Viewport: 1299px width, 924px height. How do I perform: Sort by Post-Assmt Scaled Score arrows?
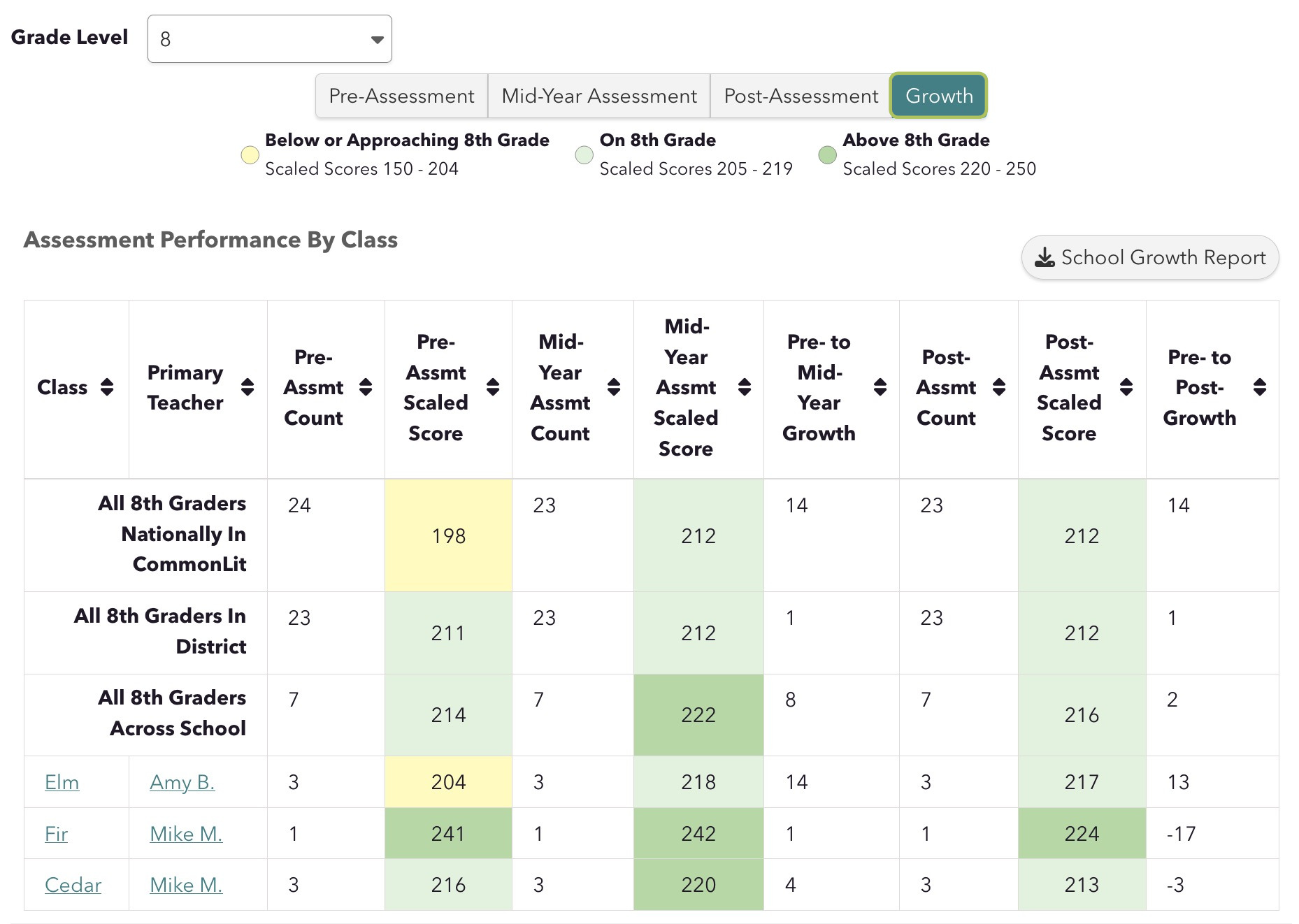pyautogui.click(x=1126, y=387)
